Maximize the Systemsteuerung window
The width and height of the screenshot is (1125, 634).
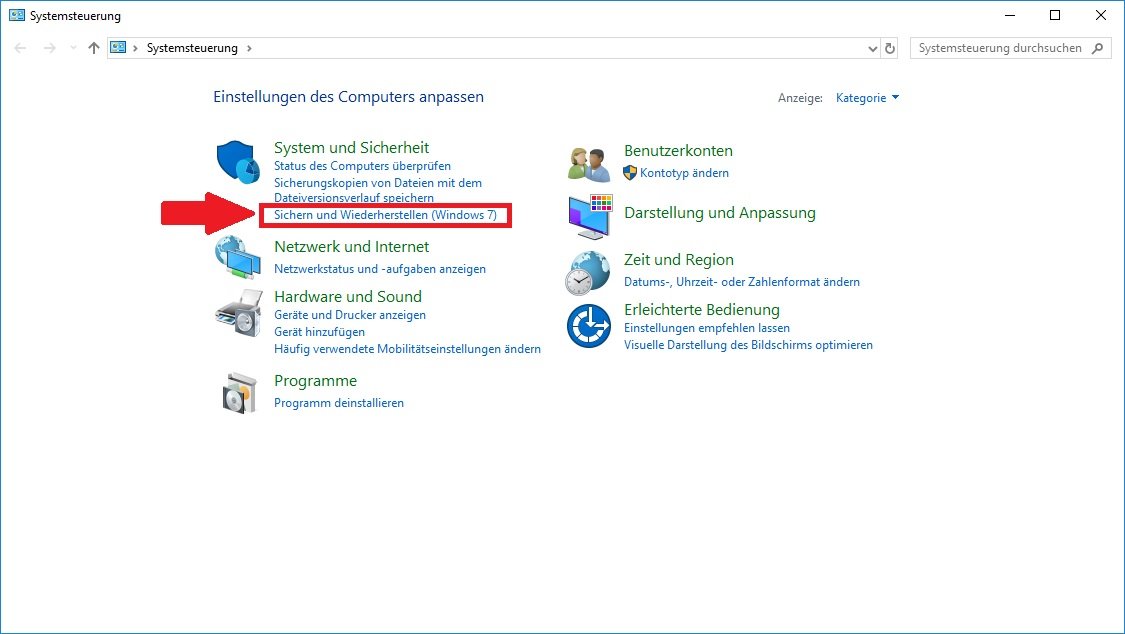[x=1055, y=15]
